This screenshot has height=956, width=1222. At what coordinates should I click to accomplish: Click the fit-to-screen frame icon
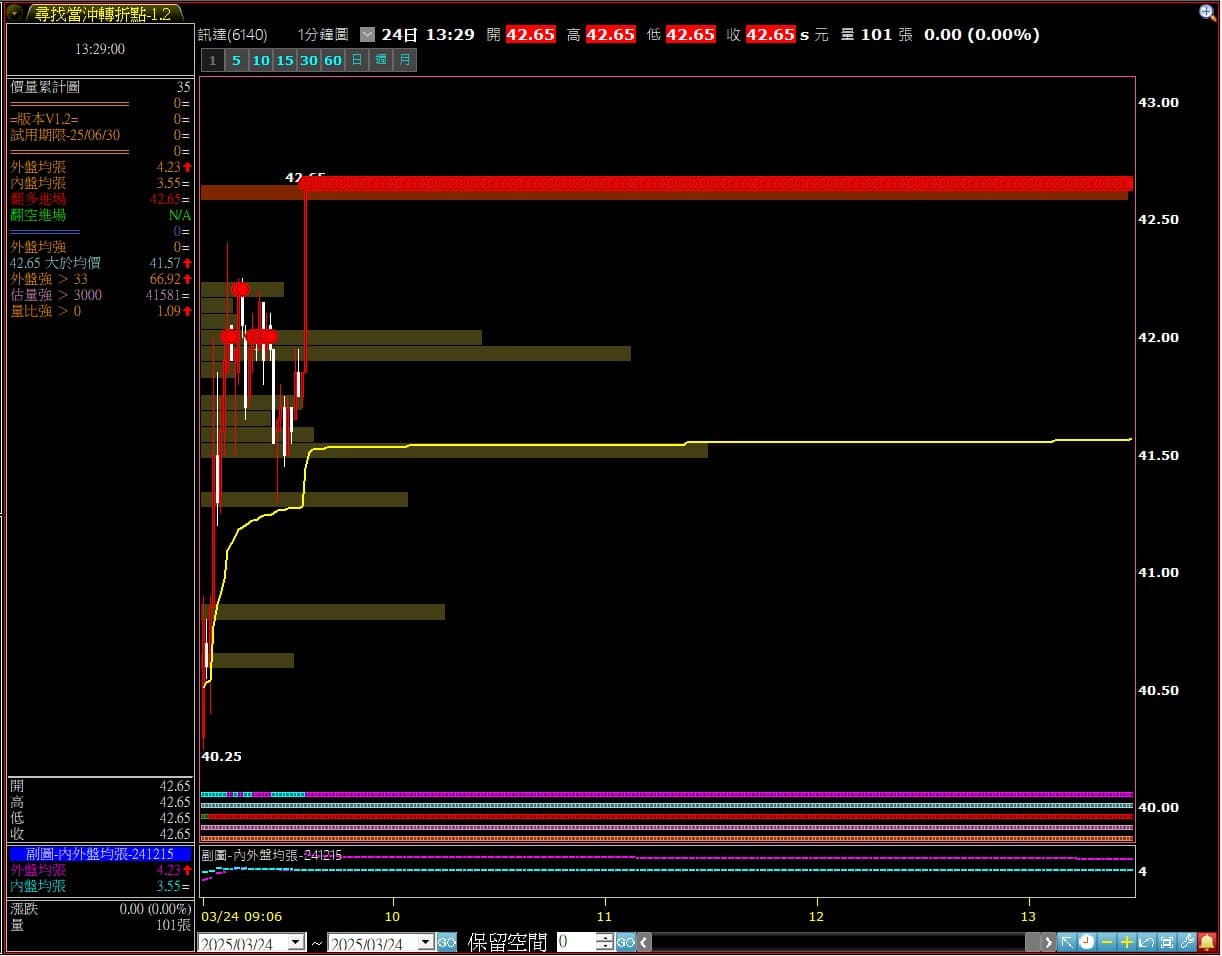tap(1167, 942)
